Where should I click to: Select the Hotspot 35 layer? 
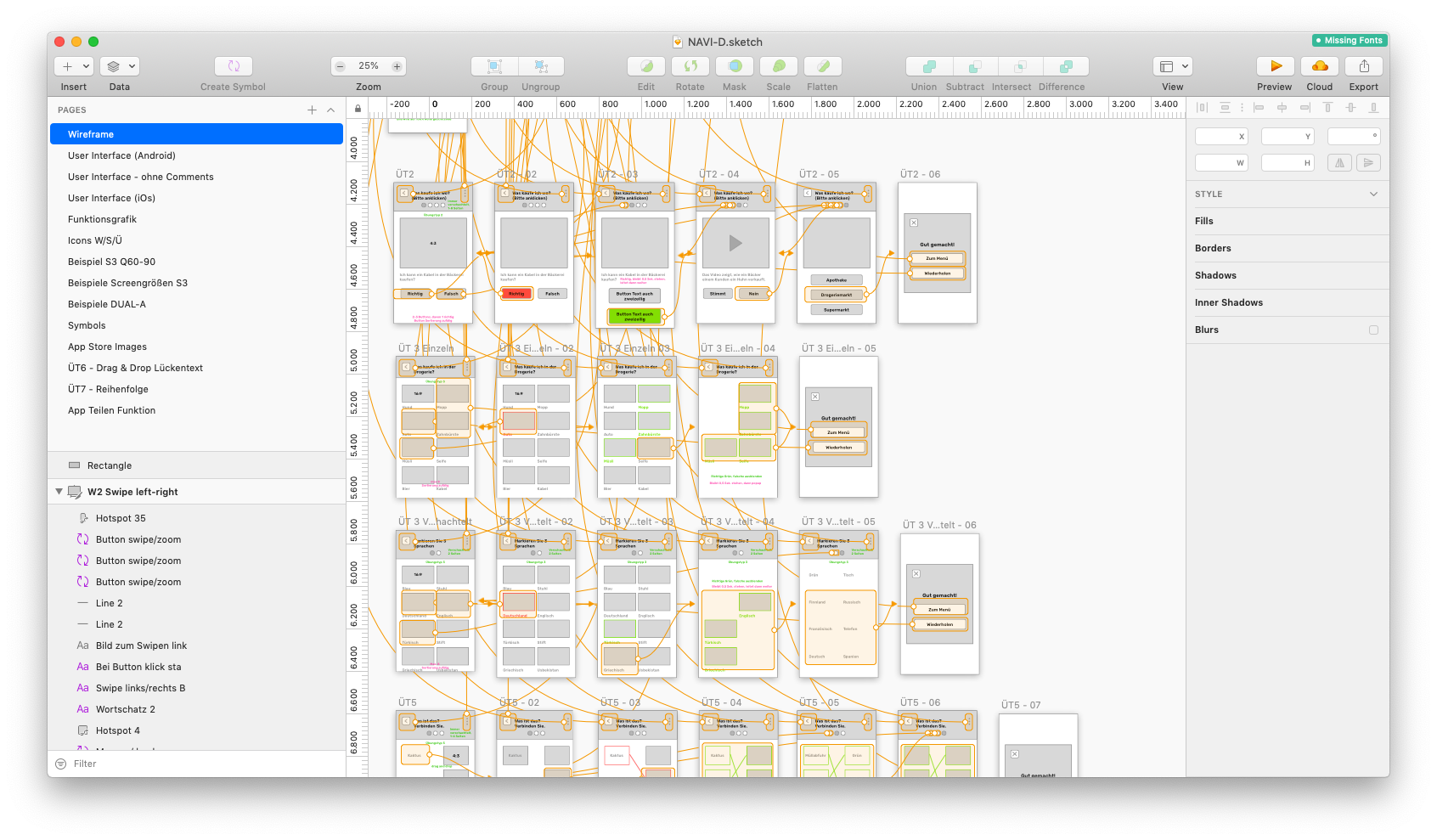tap(196, 518)
